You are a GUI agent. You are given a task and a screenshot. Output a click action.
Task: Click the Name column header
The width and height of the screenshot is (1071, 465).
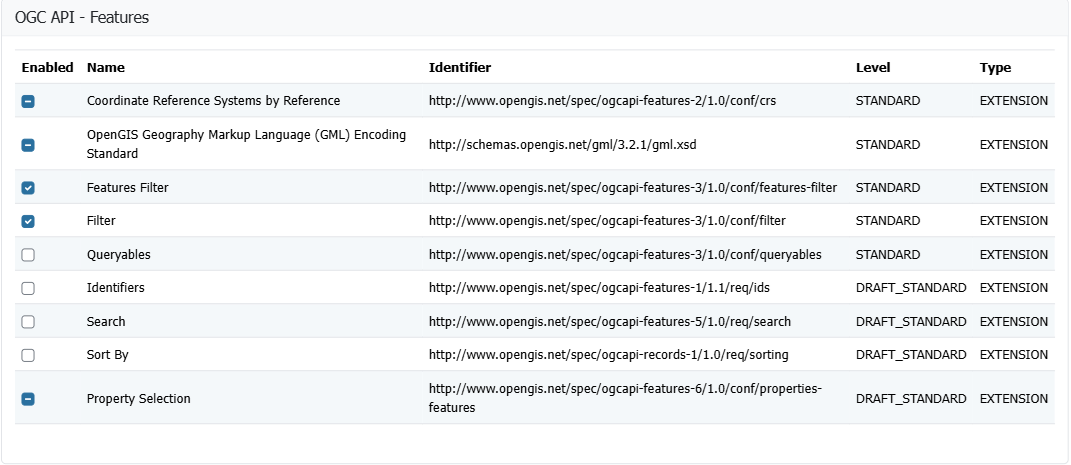click(105, 68)
